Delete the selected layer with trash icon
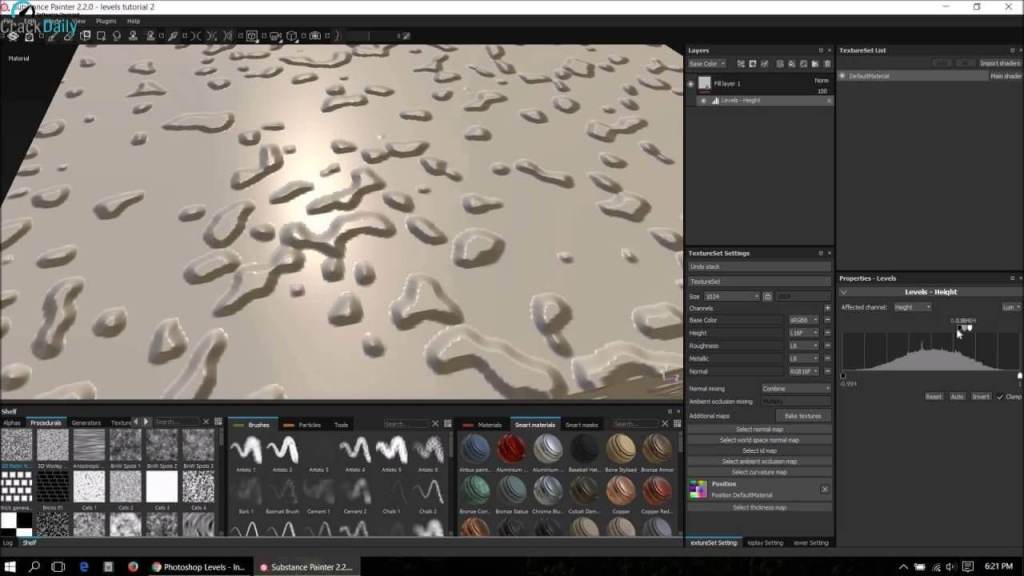 coord(827,63)
